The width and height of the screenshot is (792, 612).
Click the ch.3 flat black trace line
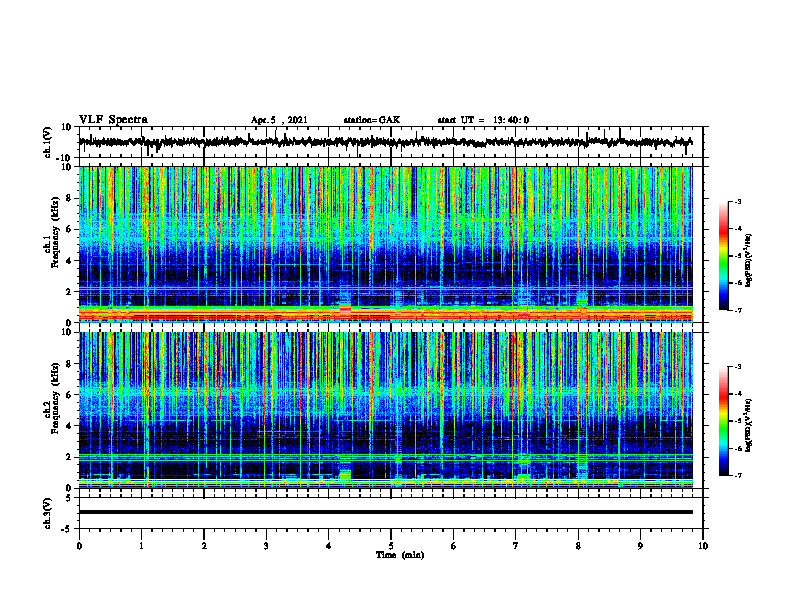click(x=386, y=512)
